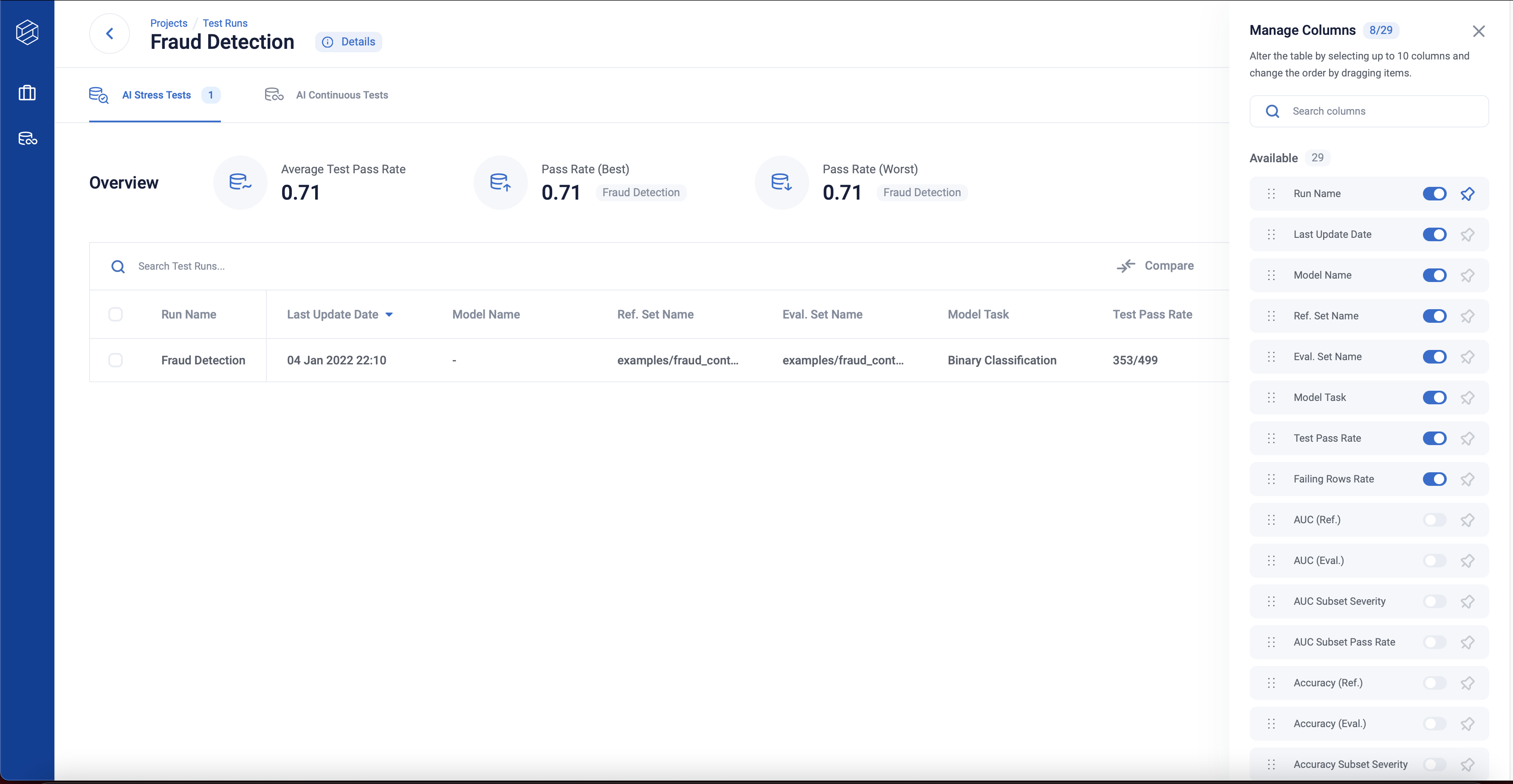Click the Ref. Set Name column header
The width and height of the screenshot is (1513, 784).
pos(655,315)
